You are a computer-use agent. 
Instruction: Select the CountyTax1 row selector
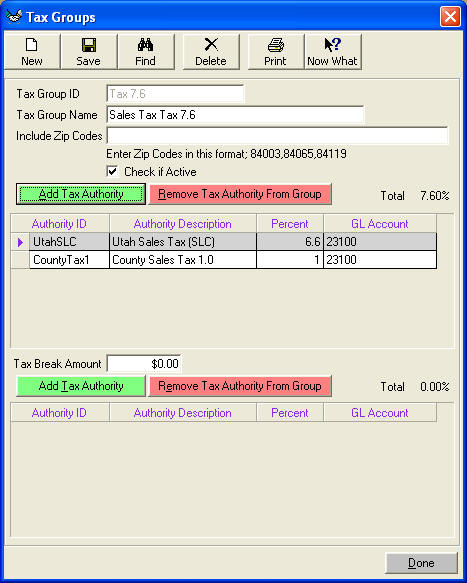click(x=20, y=260)
